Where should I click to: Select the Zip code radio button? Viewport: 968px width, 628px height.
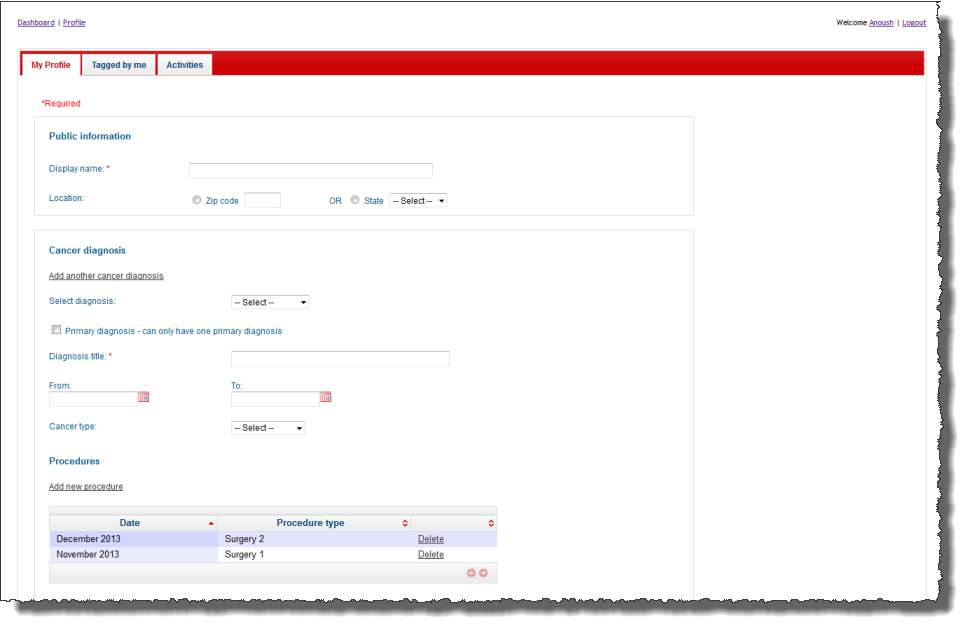point(197,200)
